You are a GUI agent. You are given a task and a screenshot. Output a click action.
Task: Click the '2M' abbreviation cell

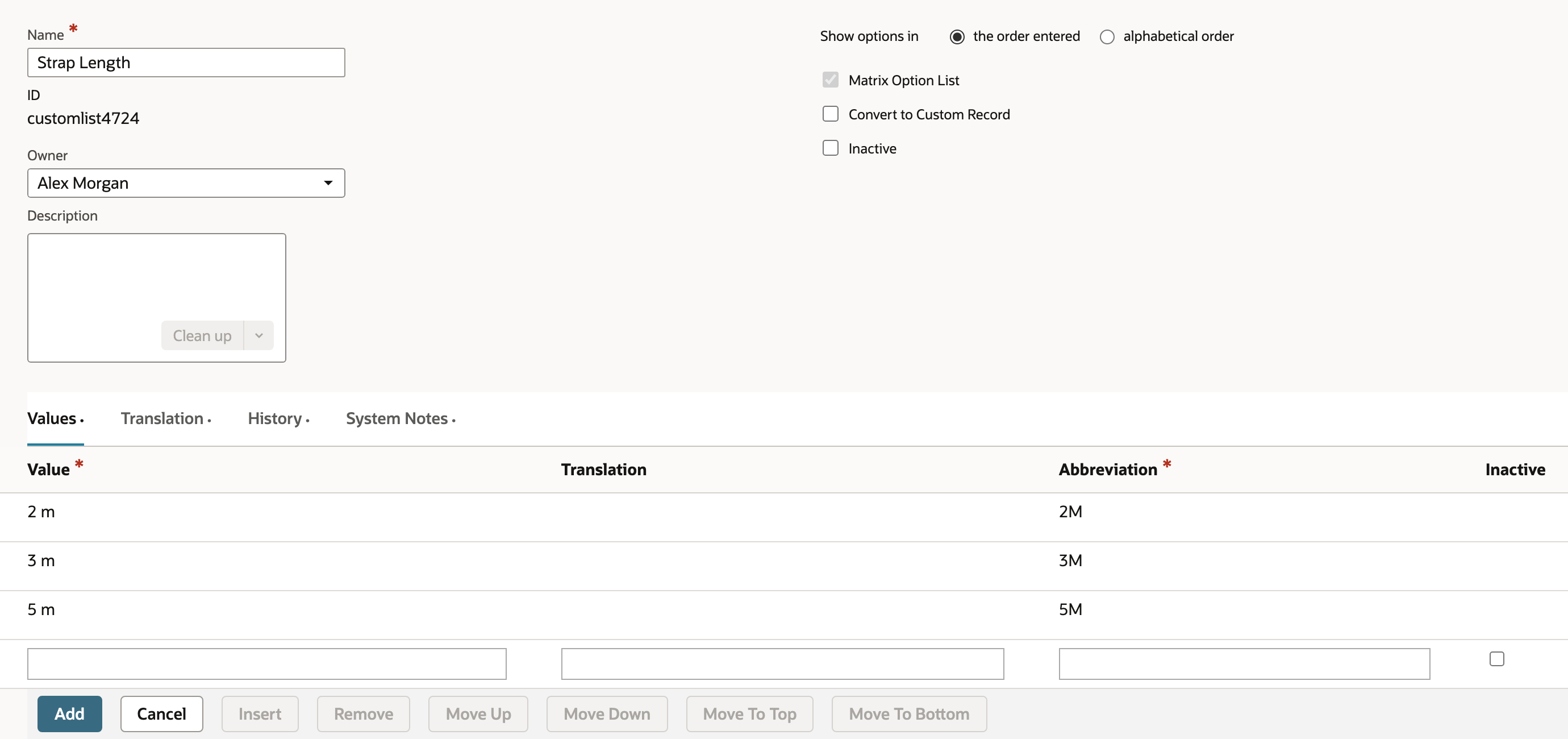(x=1070, y=512)
